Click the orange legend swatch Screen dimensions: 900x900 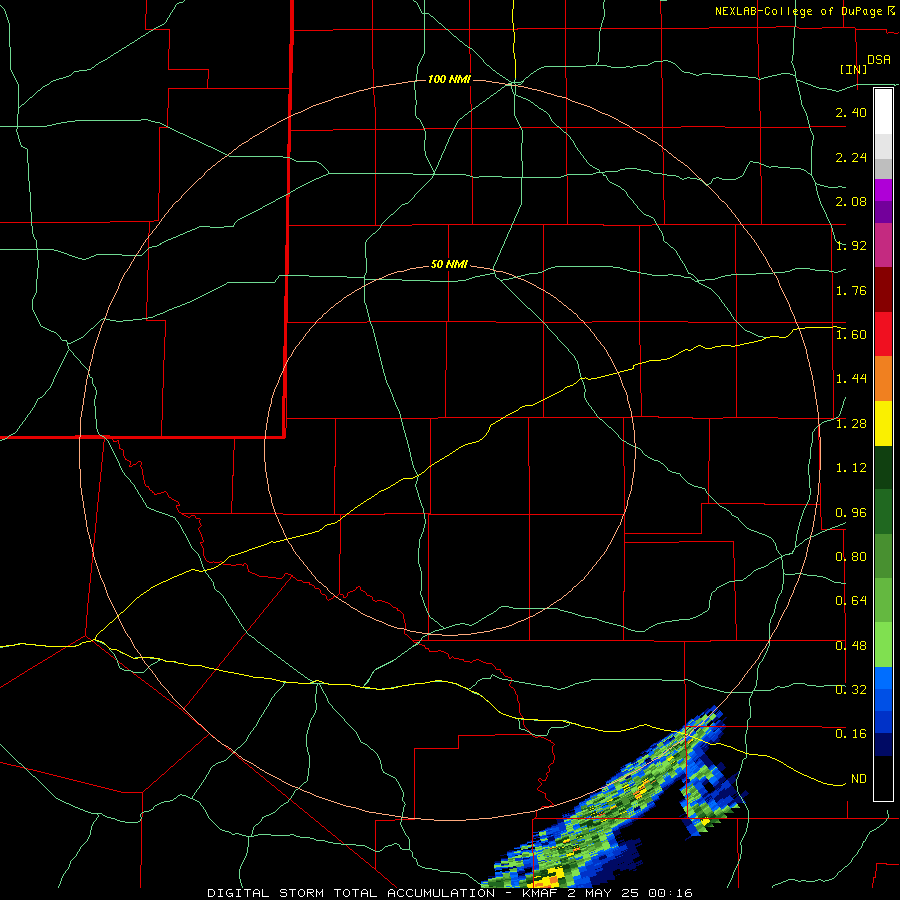(x=883, y=379)
